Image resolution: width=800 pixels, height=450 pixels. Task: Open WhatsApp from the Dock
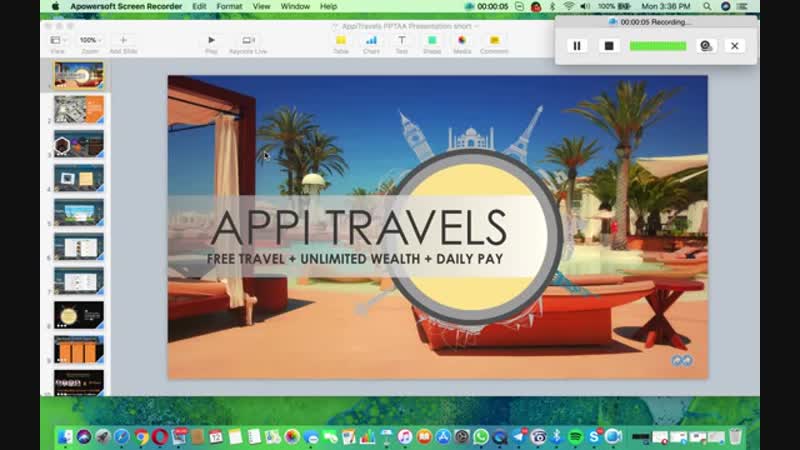click(481, 437)
